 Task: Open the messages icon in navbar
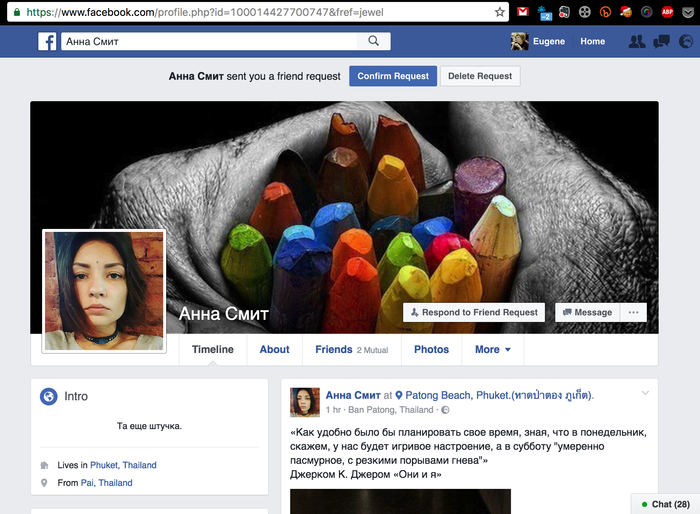tap(661, 42)
